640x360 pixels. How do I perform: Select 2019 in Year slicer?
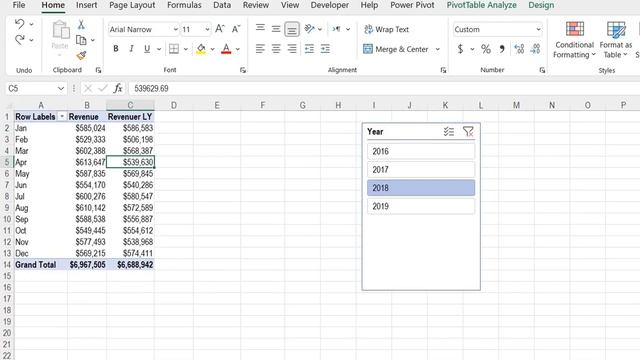(x=421, y=206)
